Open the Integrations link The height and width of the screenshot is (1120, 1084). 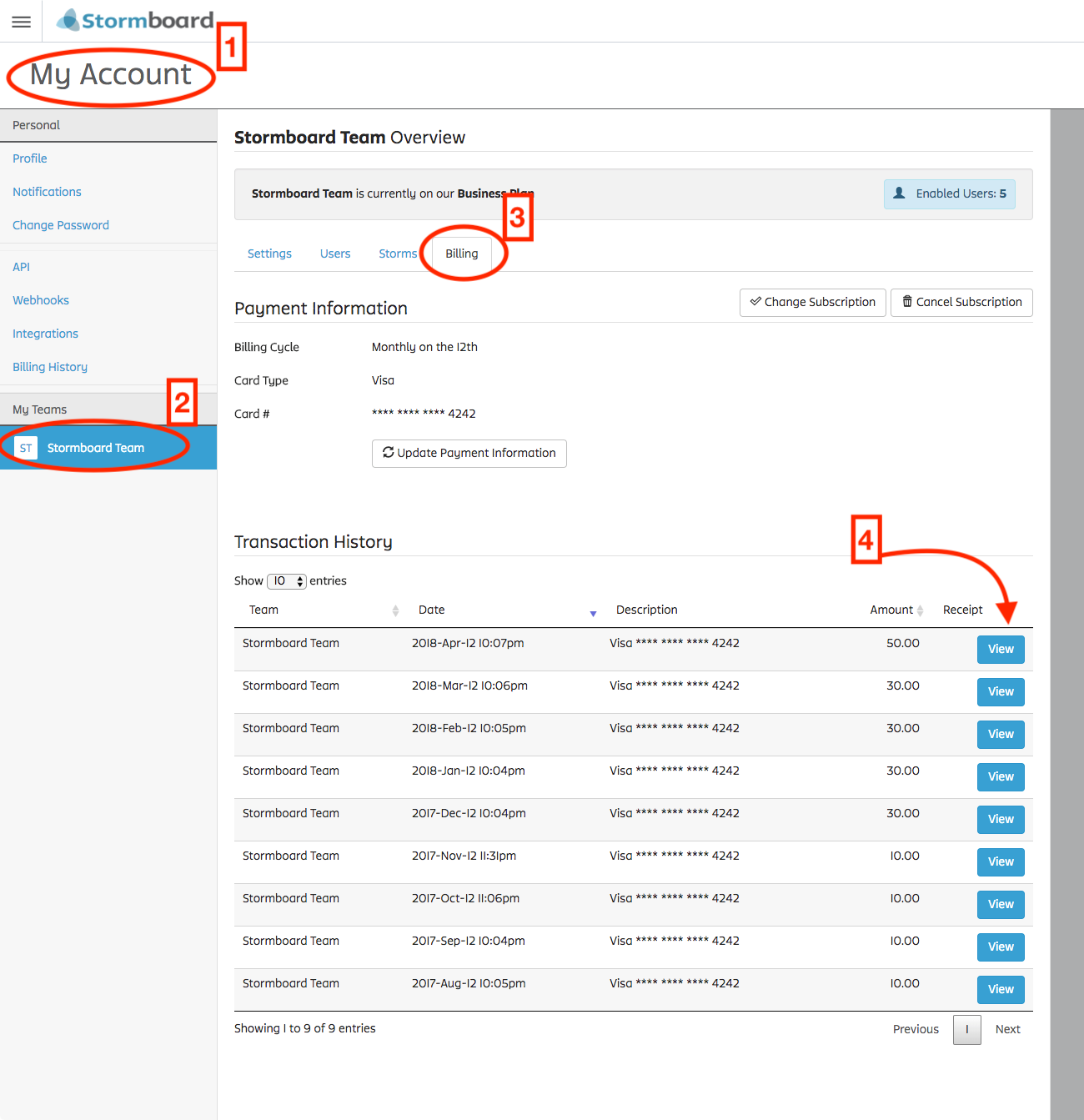click(45, 334)
